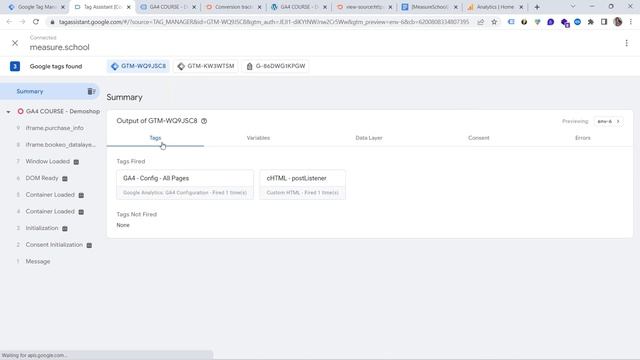Close the Tag Assistant debug session
The image size is (640, 360).
[x=15, y=43]
